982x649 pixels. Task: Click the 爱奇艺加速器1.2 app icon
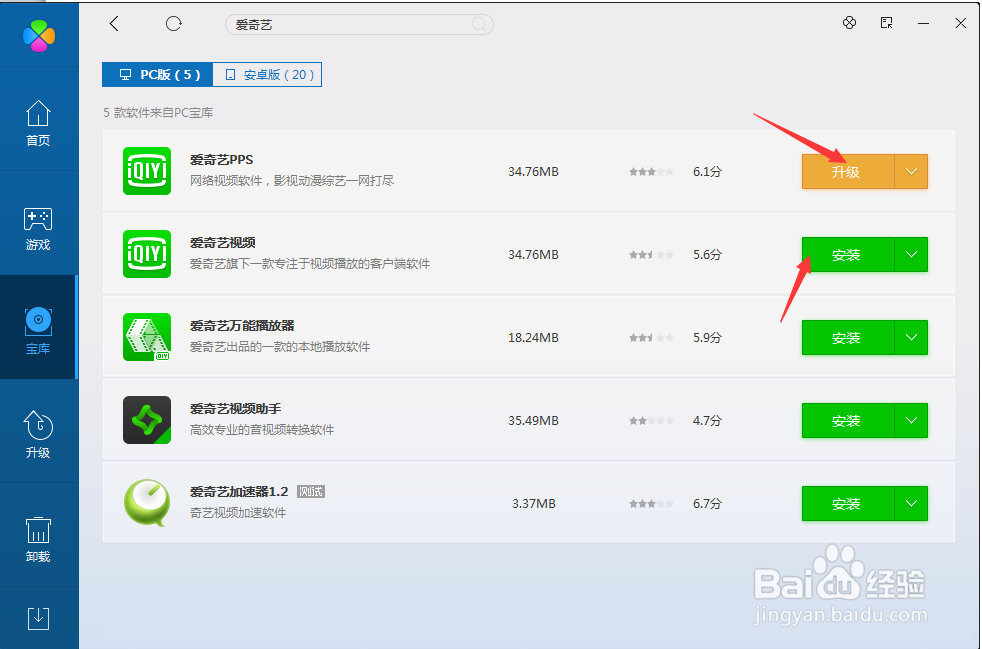coord(147,503)
